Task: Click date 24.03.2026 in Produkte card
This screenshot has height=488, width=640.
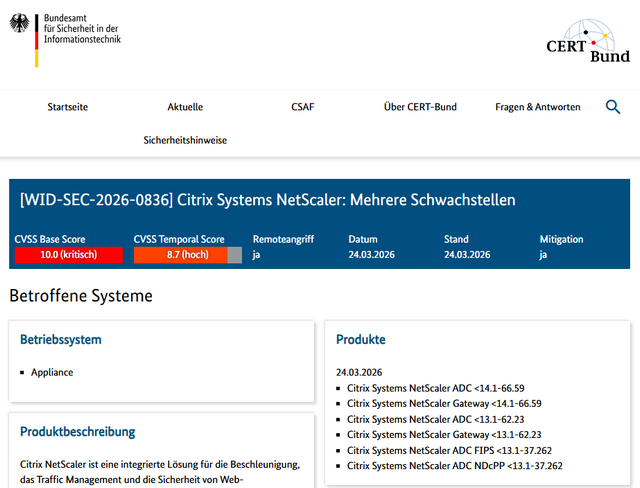Action: point(359,372)
